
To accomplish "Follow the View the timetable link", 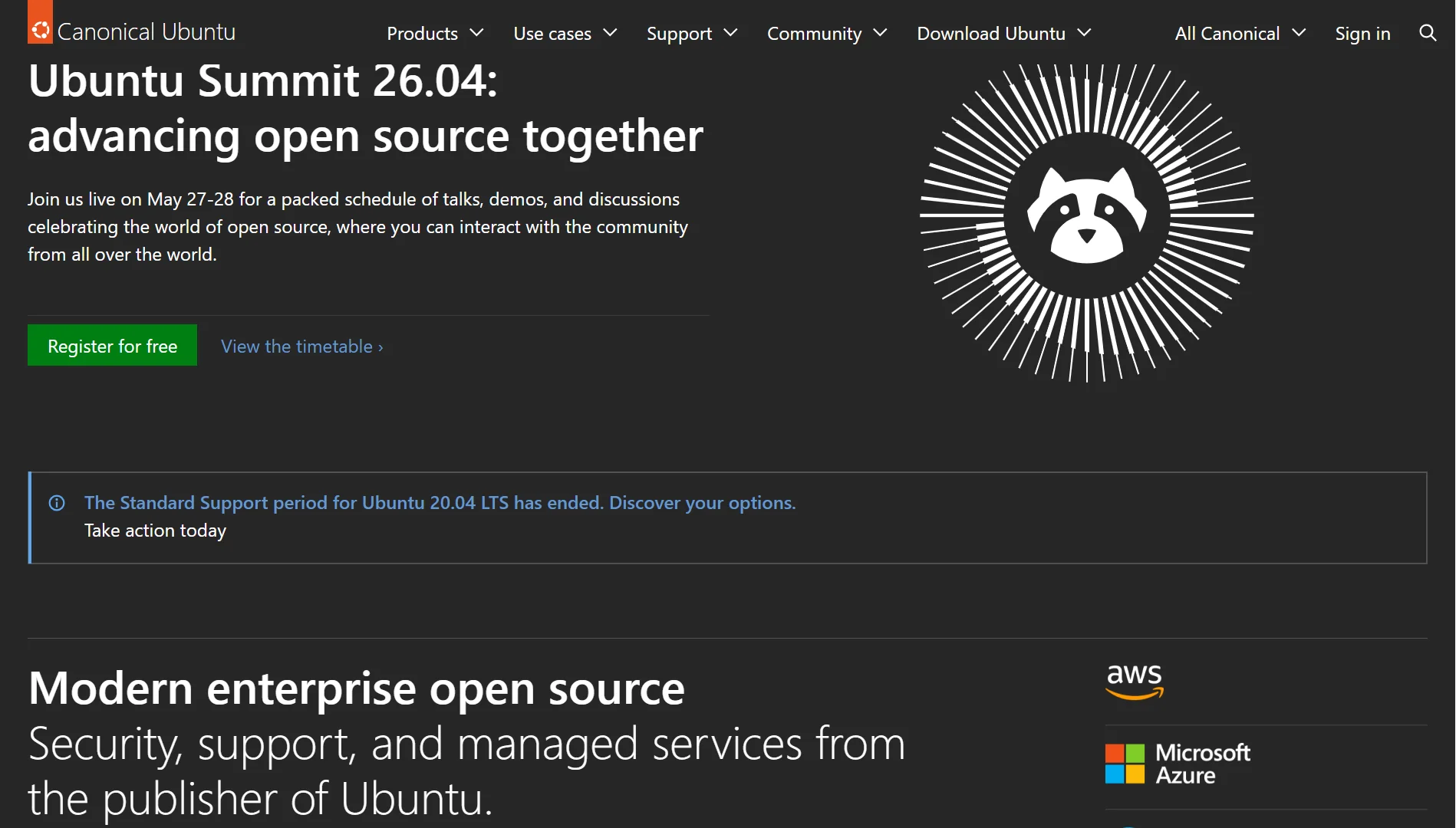I will click(302, 347).
